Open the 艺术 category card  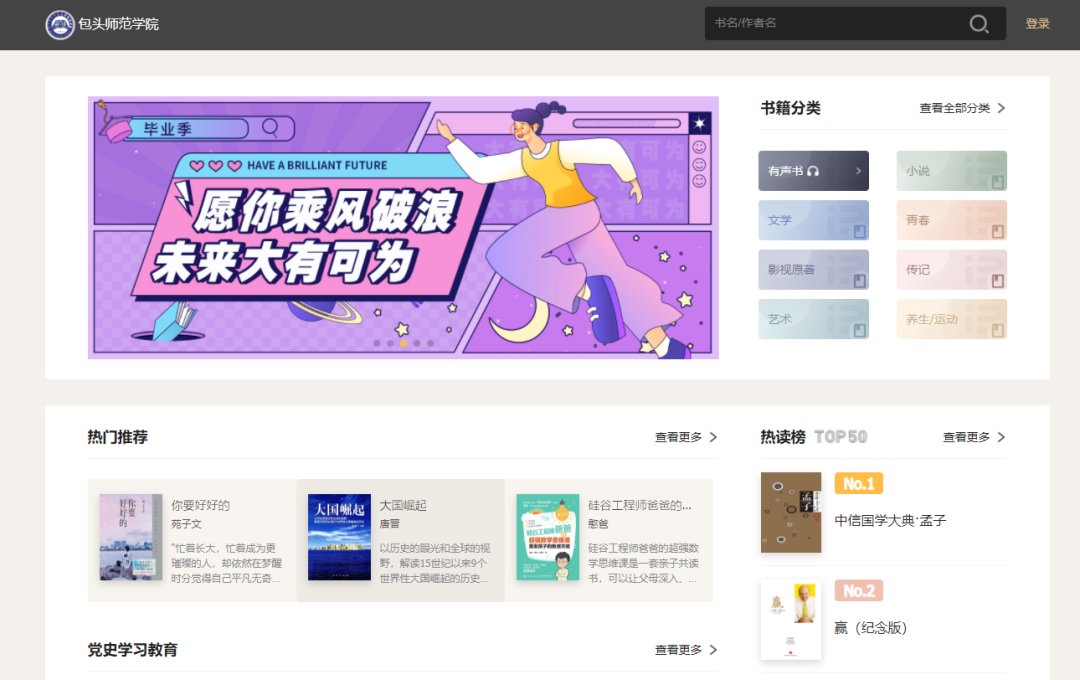pos(813,318)
